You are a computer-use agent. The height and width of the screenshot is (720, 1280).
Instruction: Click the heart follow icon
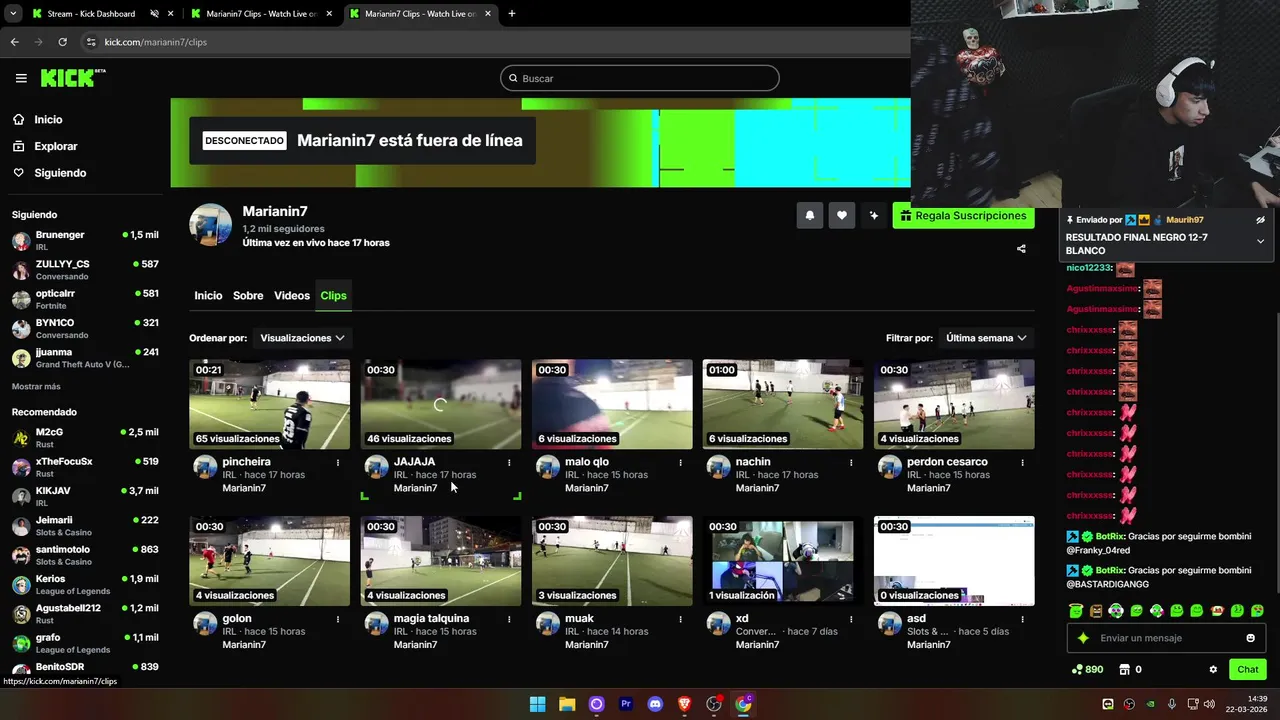pos(842,215)
